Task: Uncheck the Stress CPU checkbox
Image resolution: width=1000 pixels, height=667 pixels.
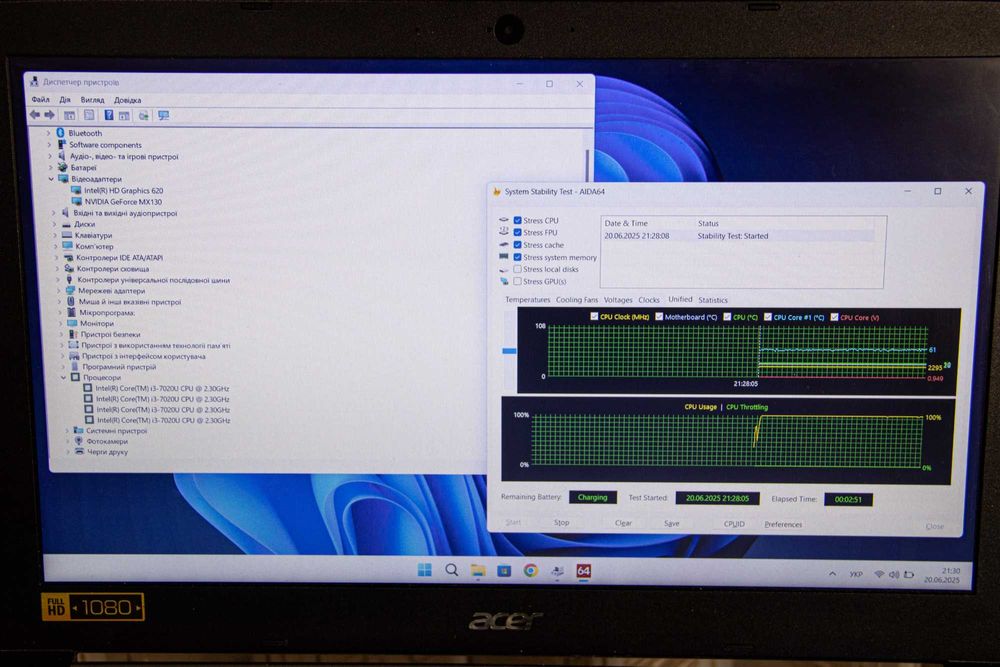Action: point(517,220)
